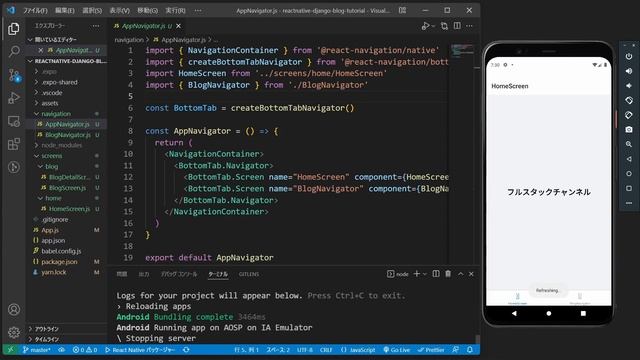This screenshot has height=360, width=640.
Task: Open the Explorer view in activity bar
Action: (x=13, y=29)
